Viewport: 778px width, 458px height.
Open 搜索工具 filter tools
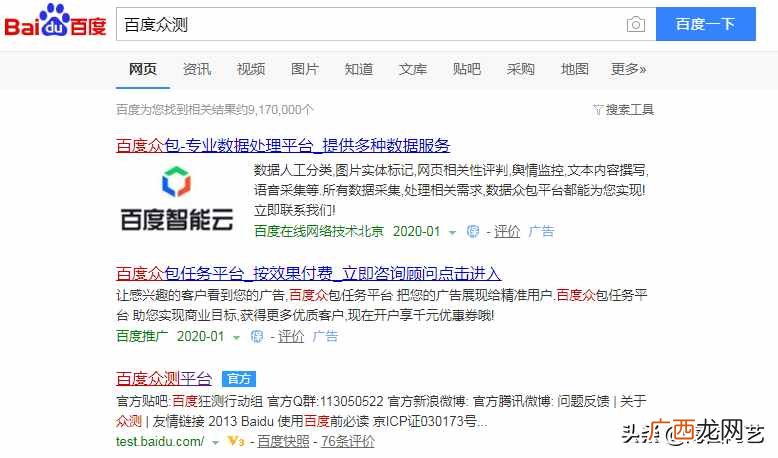[x=629, y=110]
